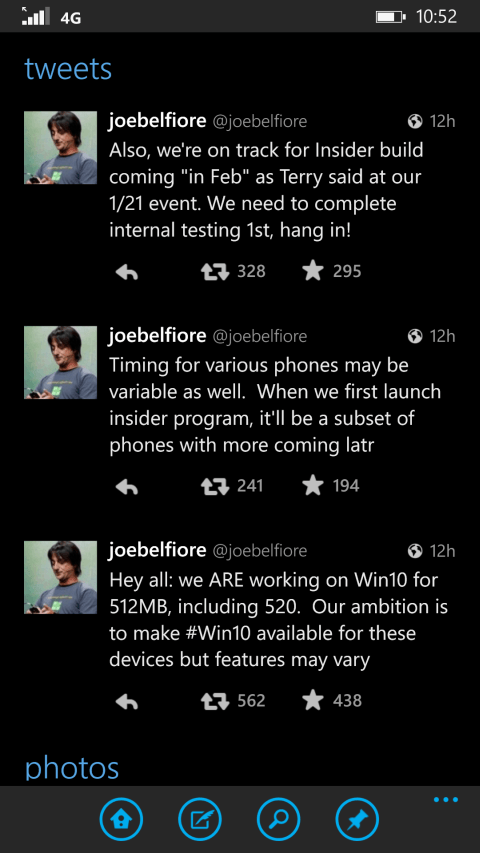Retweet the tweet showing 241 retweets

pos(216,486)
